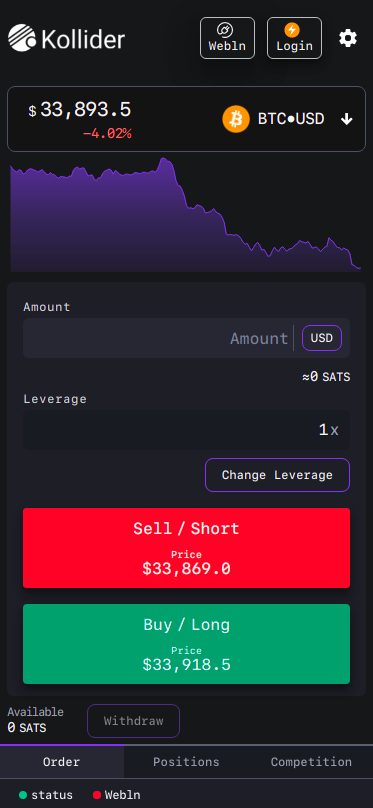Viewport: 373px width, 808px height.
Task: Switch to the Competition tab
Action: click(311, 762)
